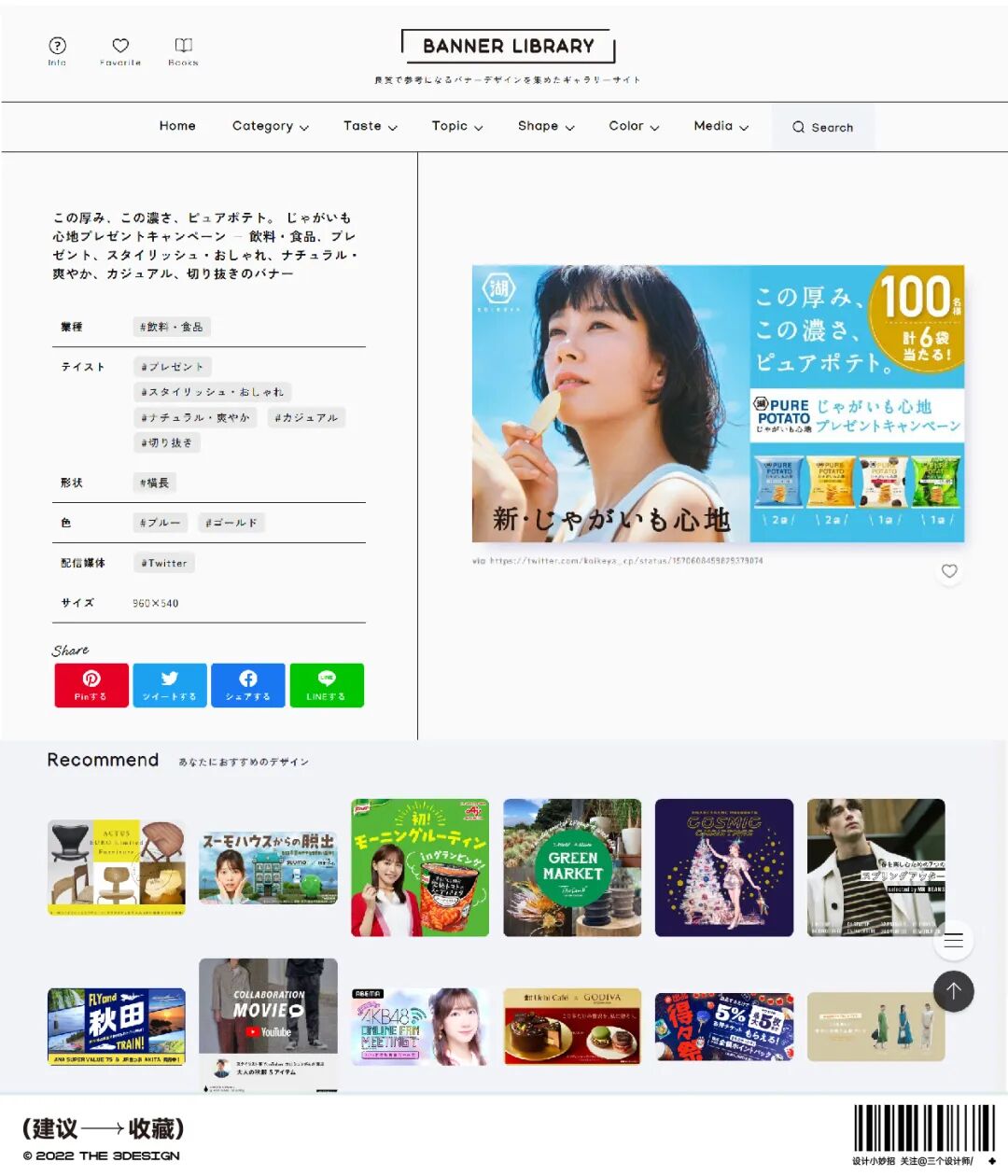Image resolution: width=1008 pixels, height=1176 pixels.
Task: Share via the Facebook share button
Action: coord(248,685)
